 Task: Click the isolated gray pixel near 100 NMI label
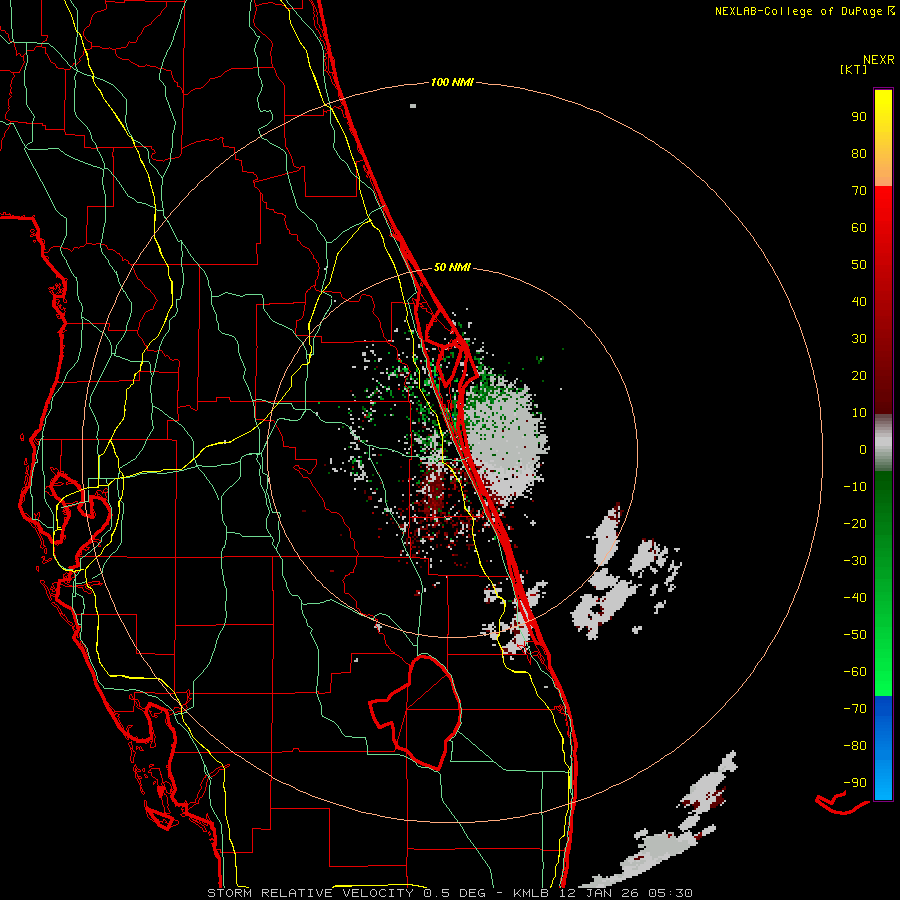tap(413, 106)
